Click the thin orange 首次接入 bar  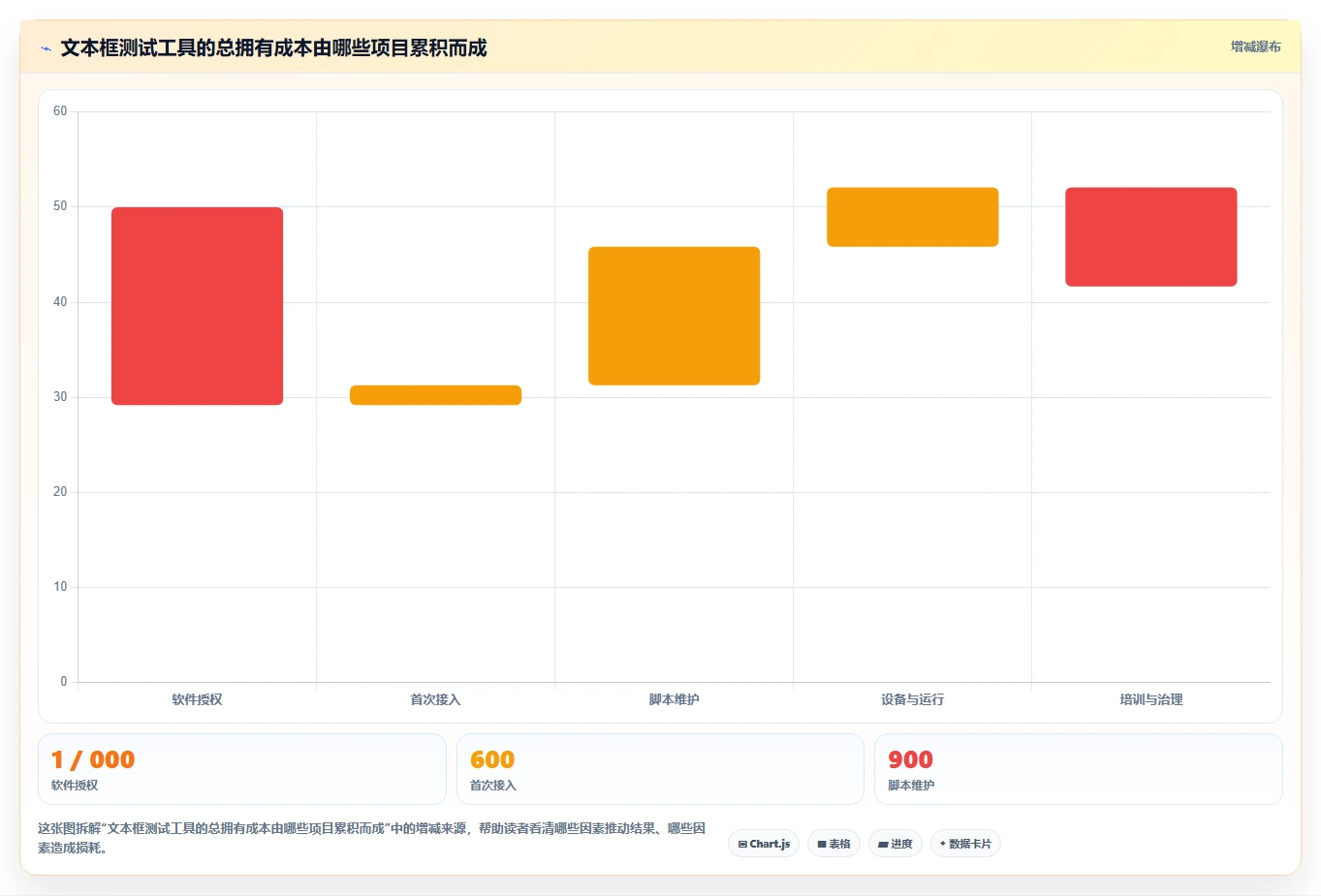pyautogui.click(x=435, y=395)
